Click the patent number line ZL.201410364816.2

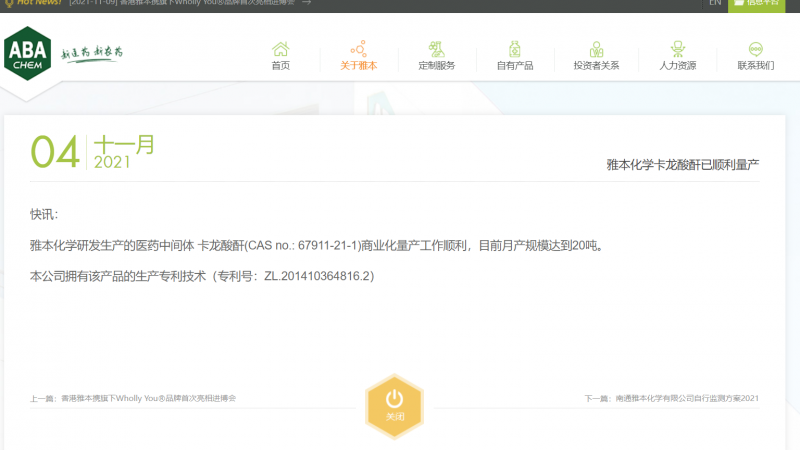tap(202, 276)
